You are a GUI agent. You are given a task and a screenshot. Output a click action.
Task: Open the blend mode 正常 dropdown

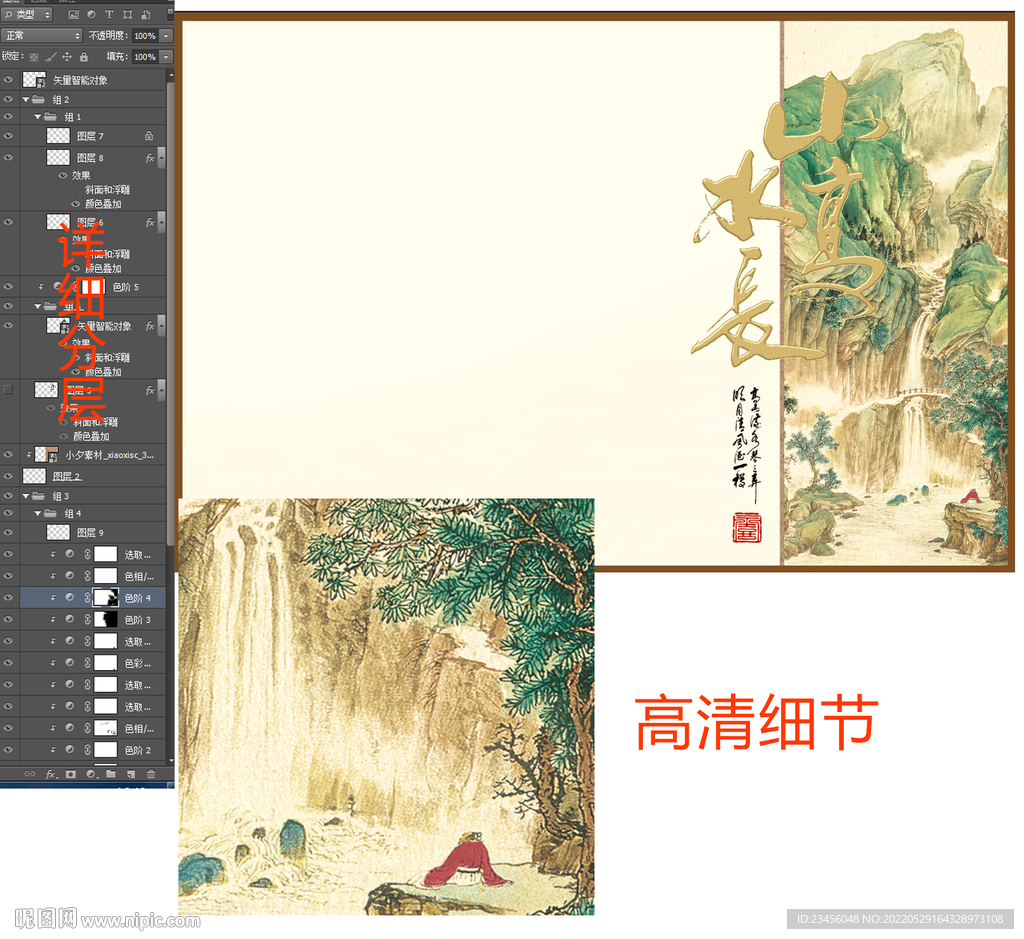click(42, 35)
